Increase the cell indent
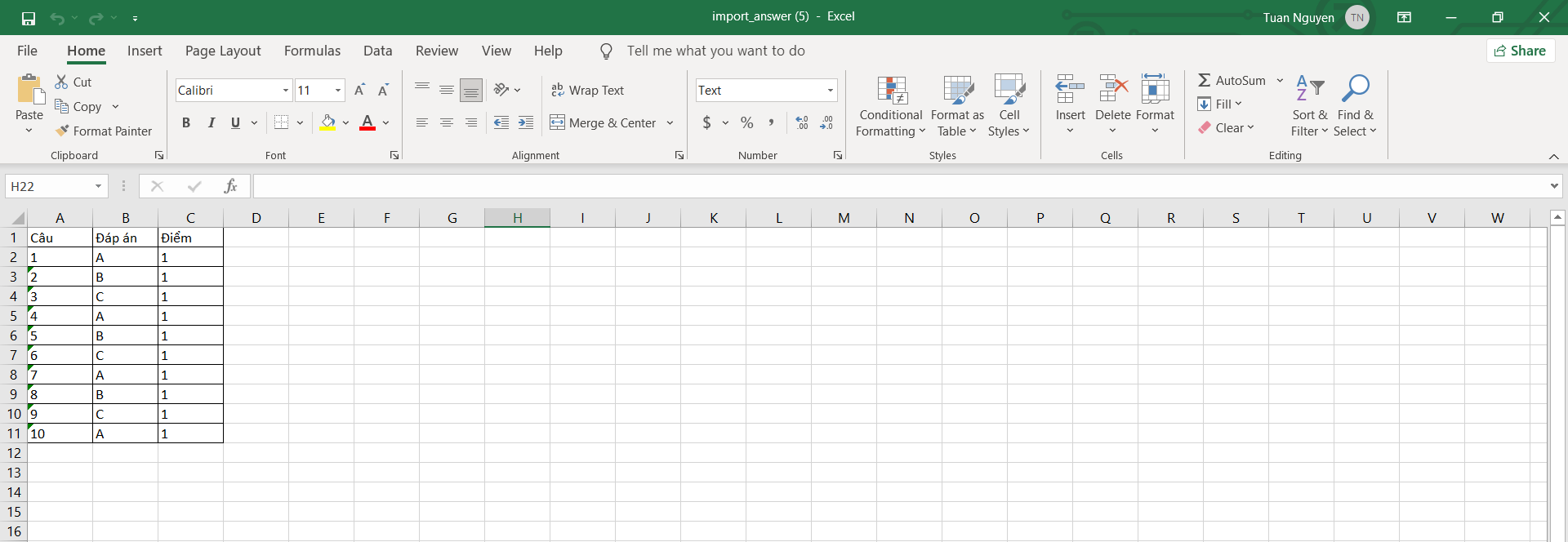The width and height of the screenshot is (1568, 542). [526, 122]
